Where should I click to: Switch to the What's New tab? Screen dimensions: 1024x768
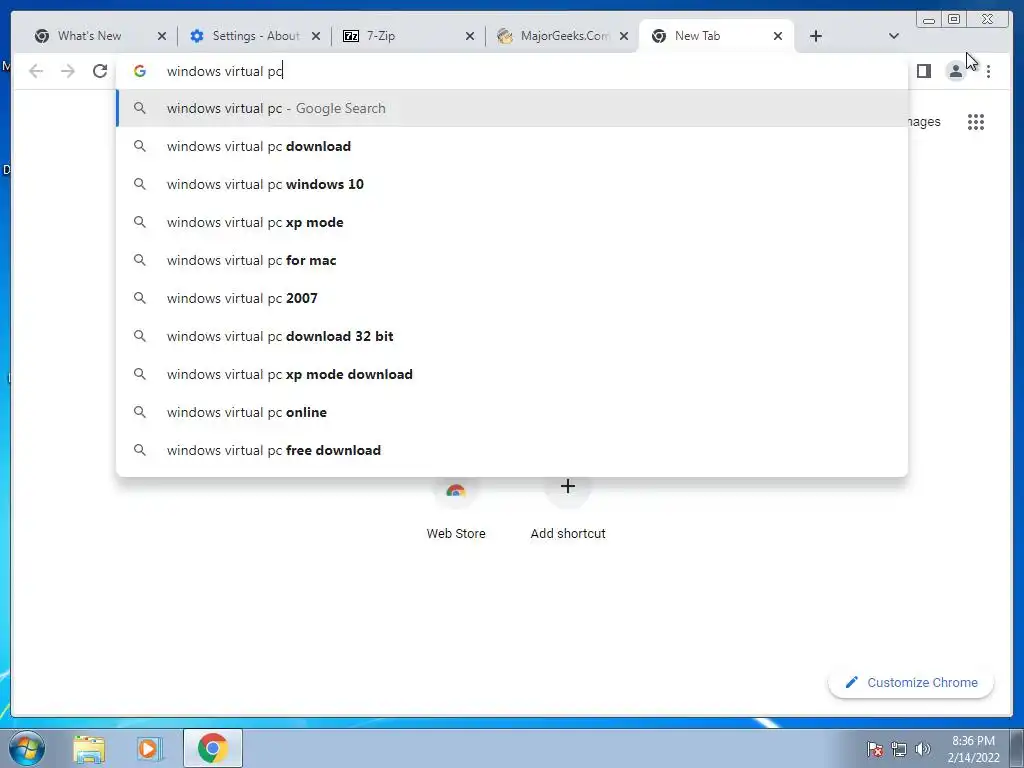pos(89,36)
